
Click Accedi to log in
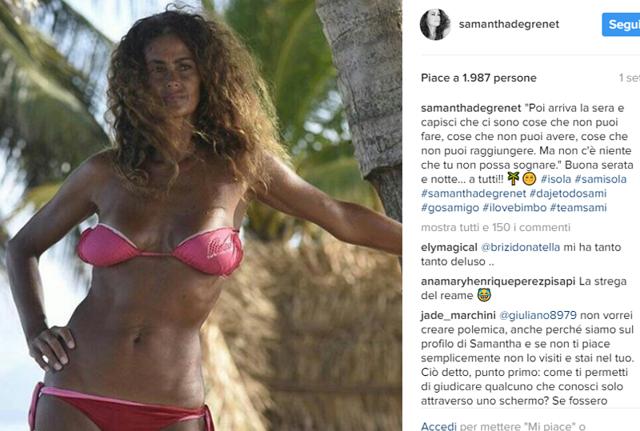click(438, 426)
